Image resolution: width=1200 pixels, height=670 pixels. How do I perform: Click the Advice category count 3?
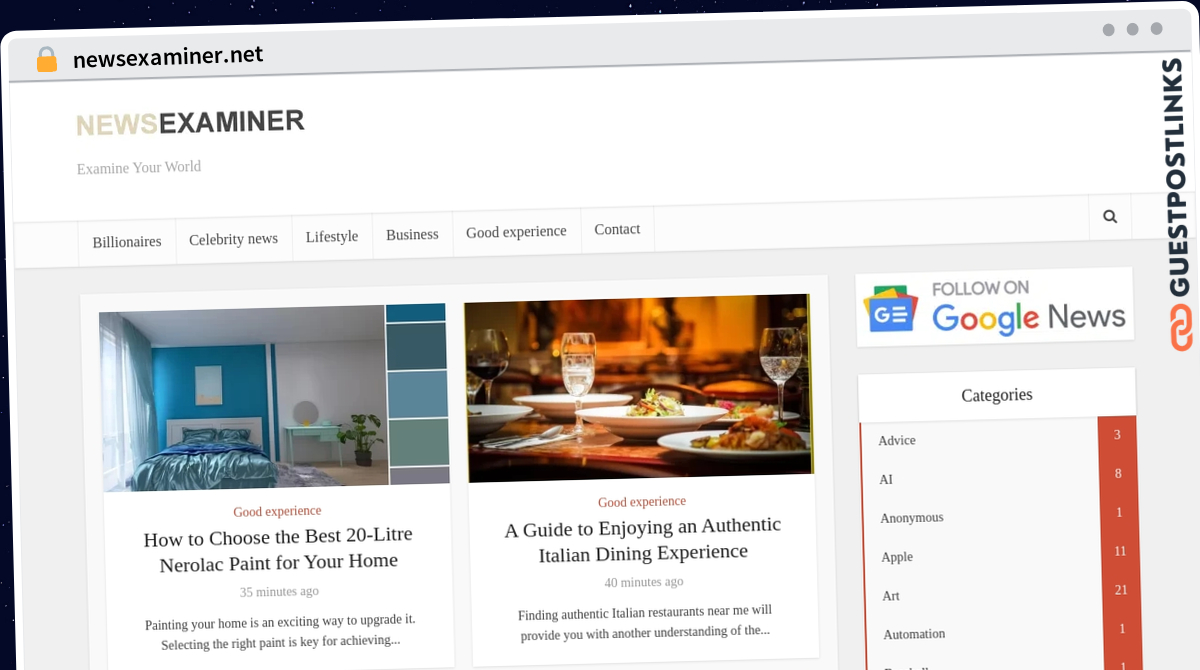[1117, 435]
